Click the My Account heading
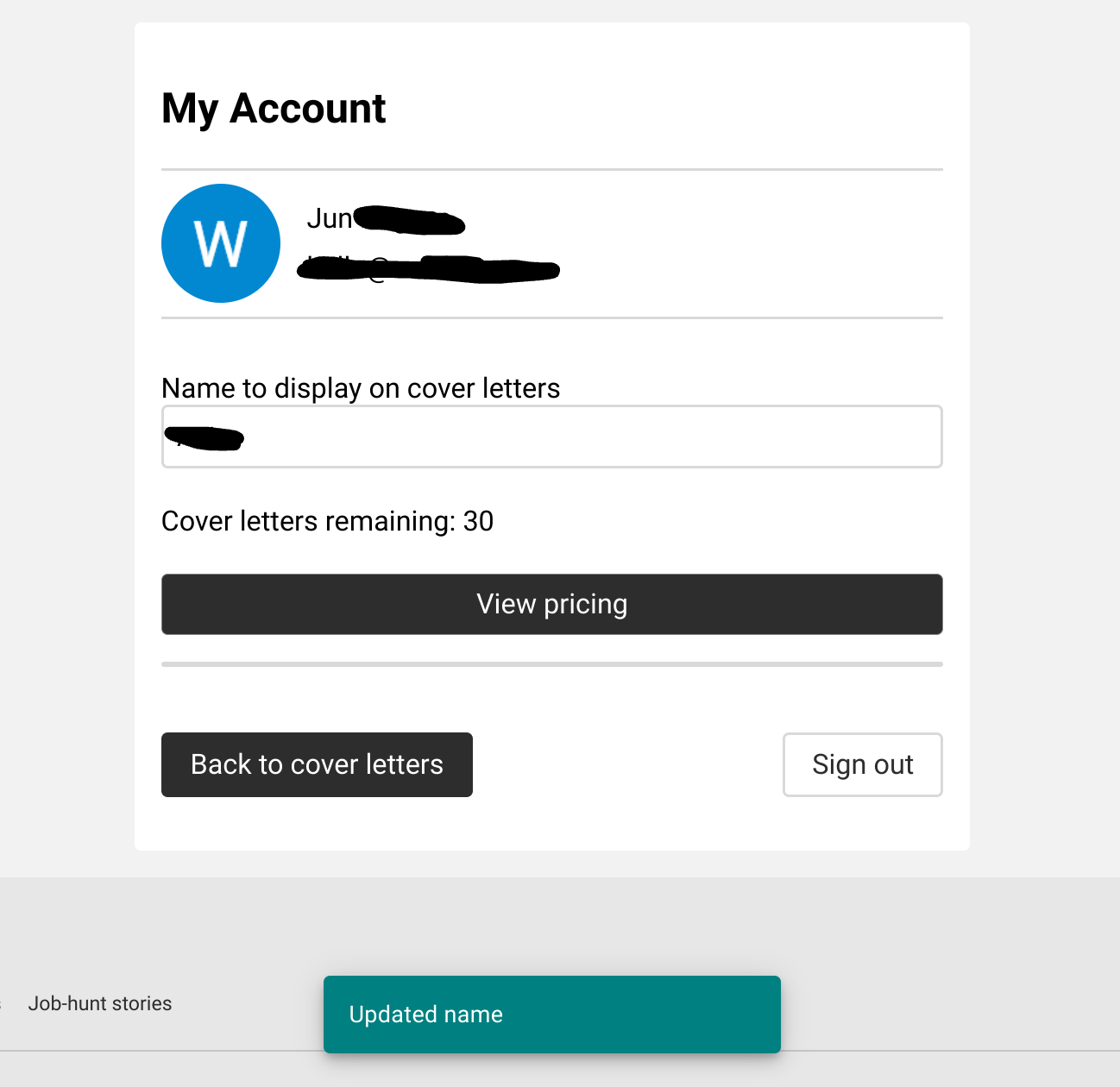The height and width of the screenshot is (1087, 1120). click(x=274, y=109)
